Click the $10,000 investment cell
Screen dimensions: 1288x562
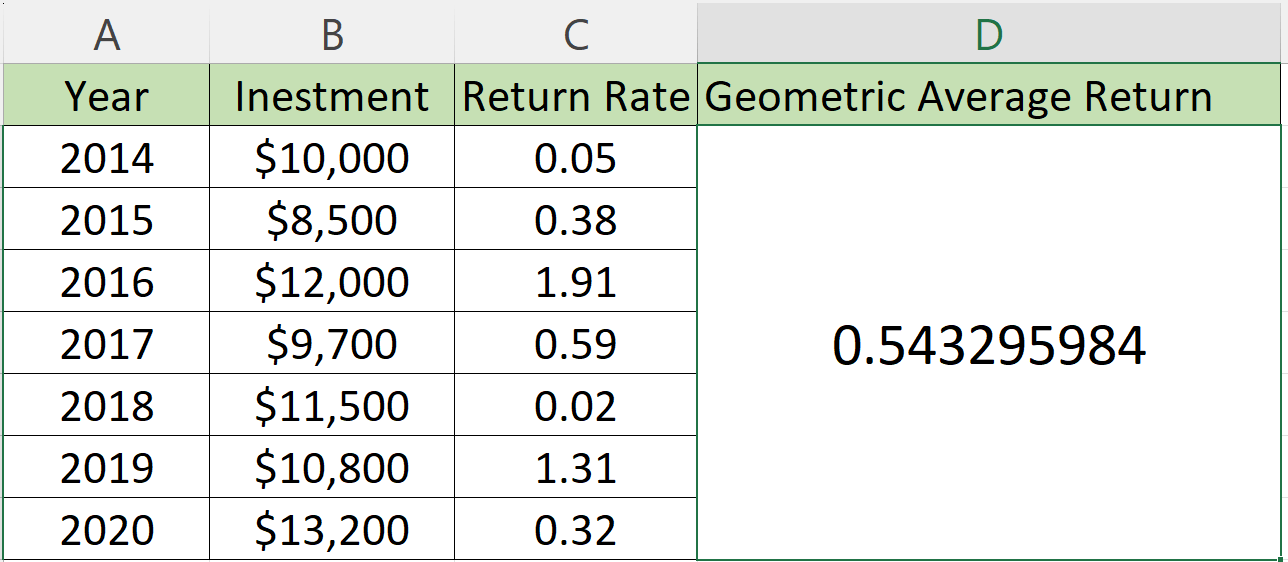(332, 157)
